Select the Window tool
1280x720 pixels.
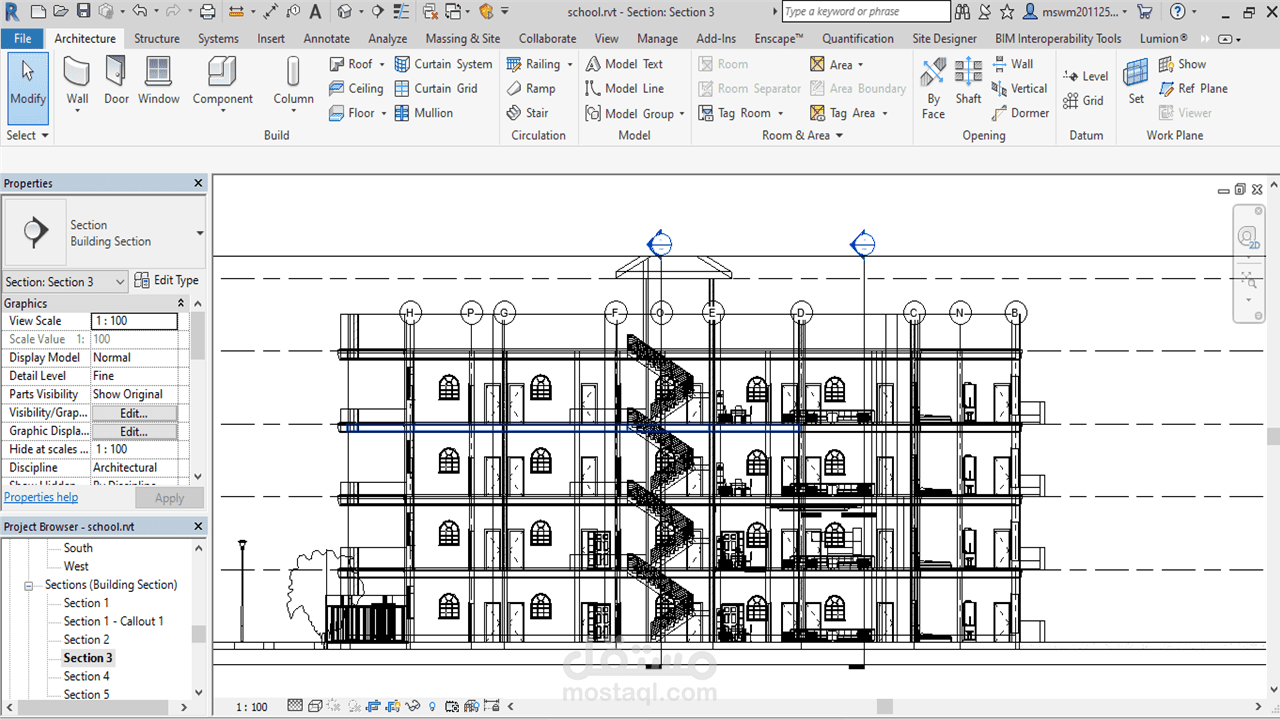click(x=159, y=81)
